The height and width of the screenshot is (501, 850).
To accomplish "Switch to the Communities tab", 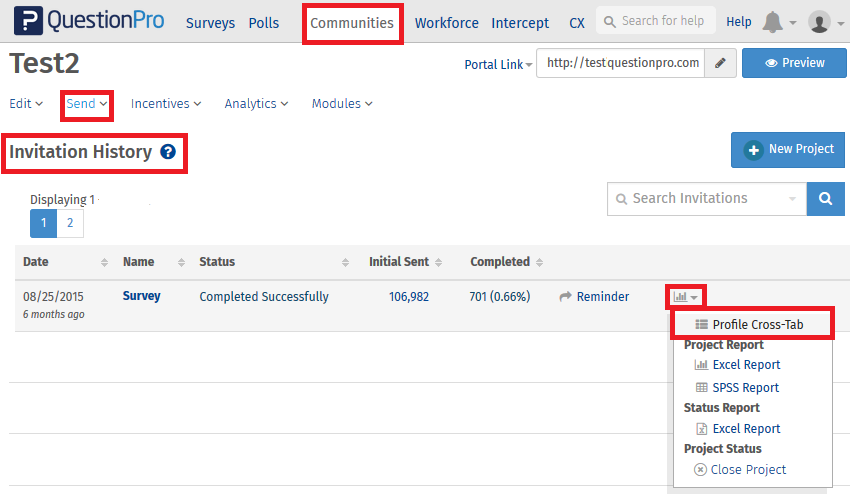I will pos(352,23).
